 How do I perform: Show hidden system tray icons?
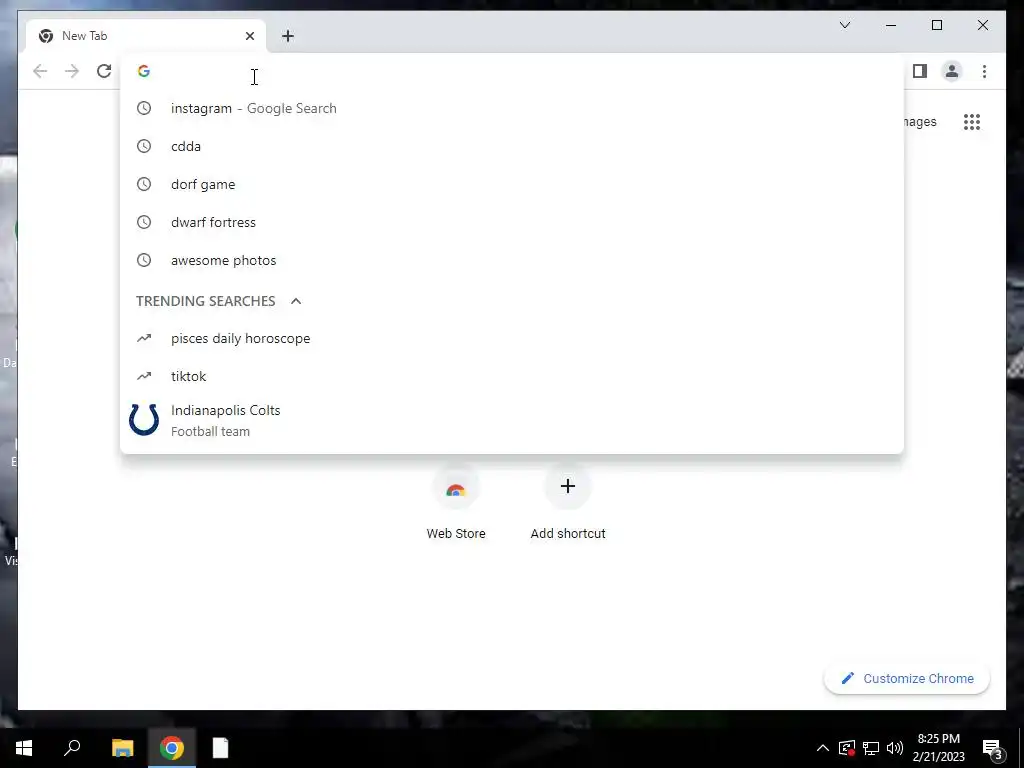(x=823, y=748)
